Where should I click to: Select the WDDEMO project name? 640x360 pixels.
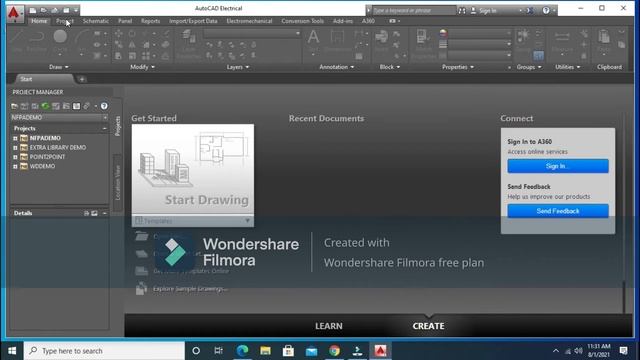pos(42,167)
